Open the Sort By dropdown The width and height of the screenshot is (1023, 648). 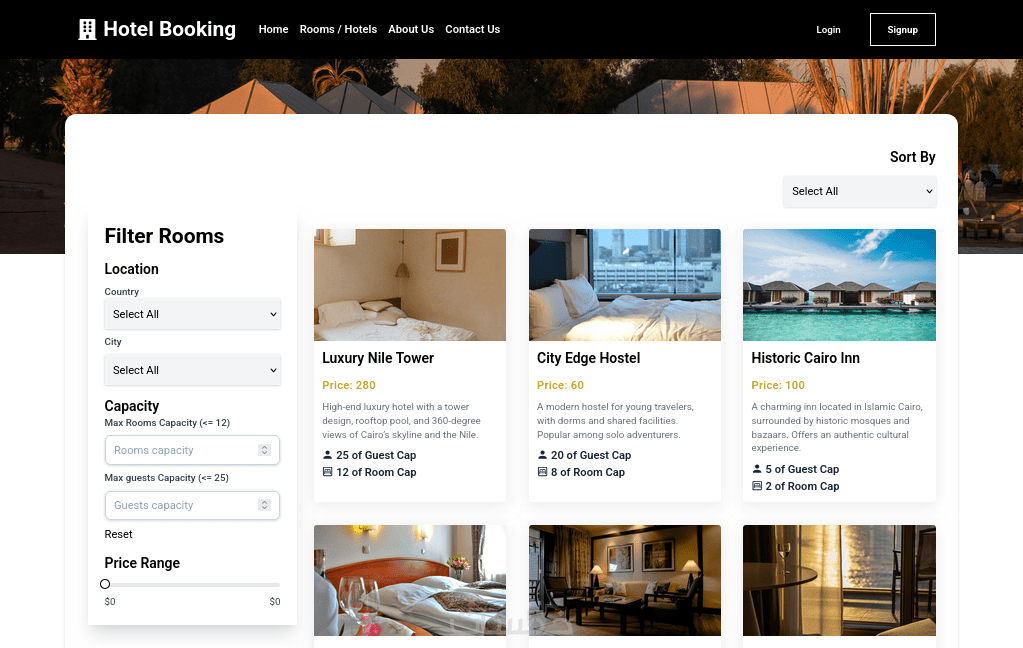click(x=859, y=191)
